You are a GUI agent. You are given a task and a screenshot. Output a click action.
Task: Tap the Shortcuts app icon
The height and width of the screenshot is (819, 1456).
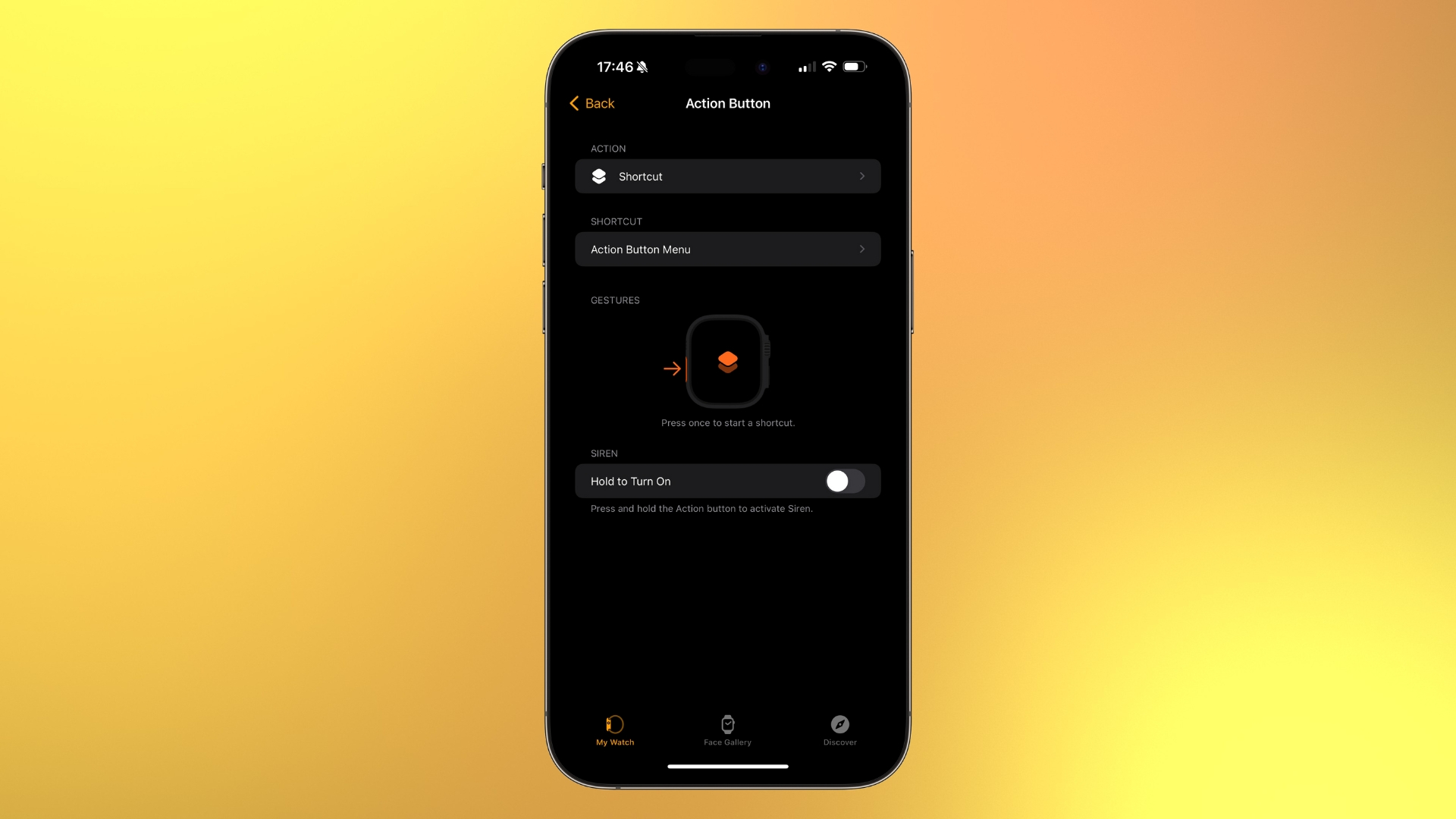598,176
